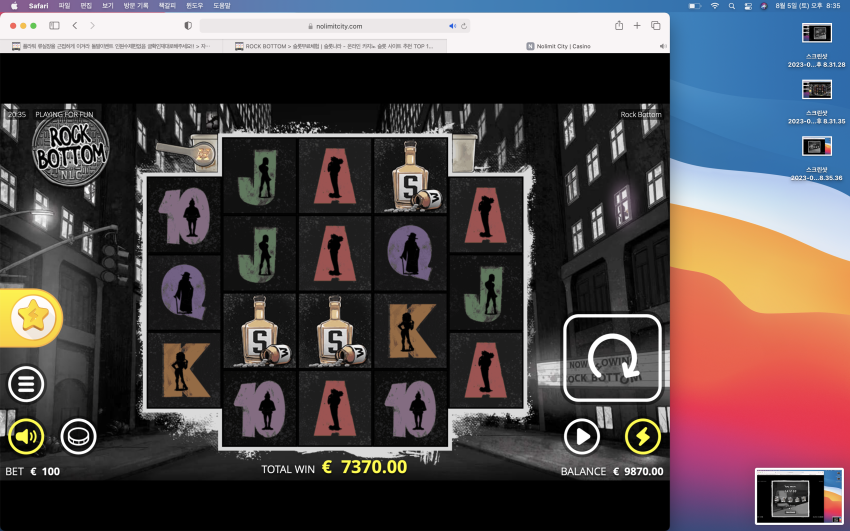The height and width of the screenshot is (531, 850).
Task: Check battery status in menu bar
Action: click(x=694, y=5)
